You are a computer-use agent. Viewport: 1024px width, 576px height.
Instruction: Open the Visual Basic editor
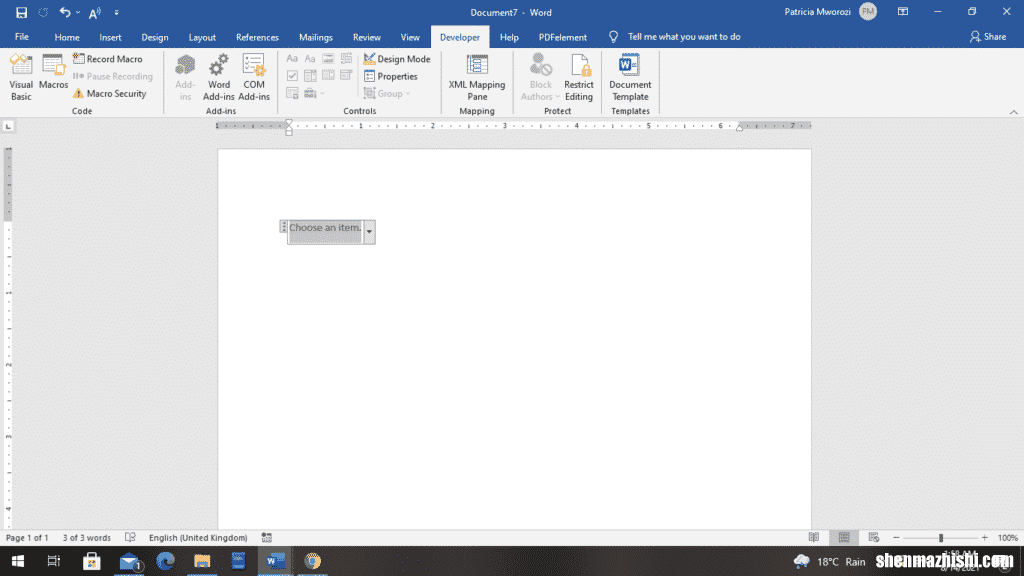coord(21,77)
